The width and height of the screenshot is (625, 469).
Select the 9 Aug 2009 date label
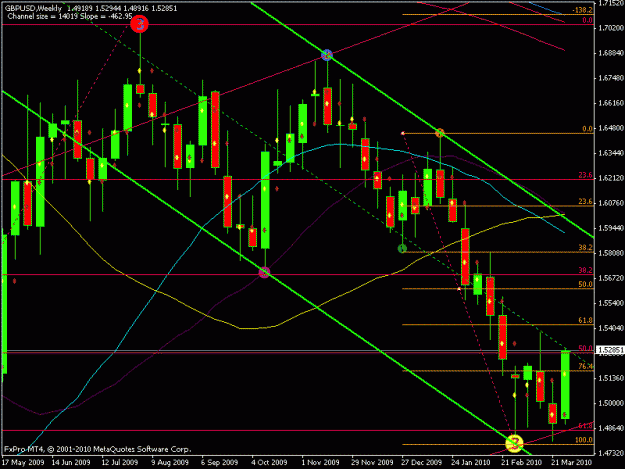[x=170, y=463]
